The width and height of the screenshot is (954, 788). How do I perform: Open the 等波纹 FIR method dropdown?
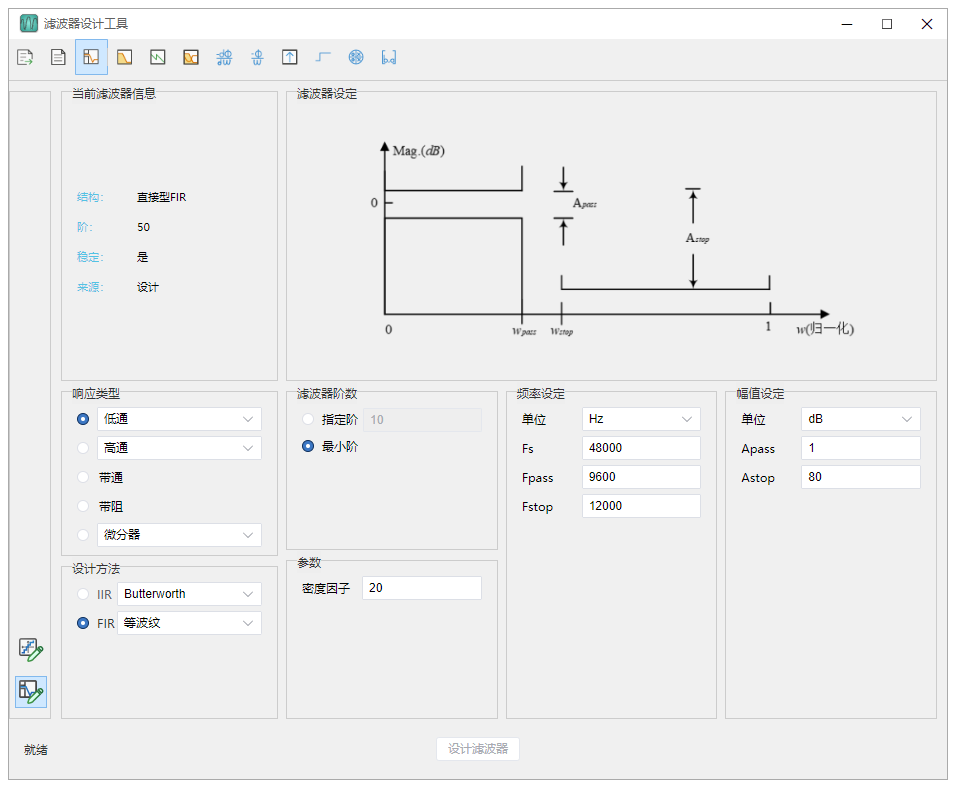[x=189, y=623]
